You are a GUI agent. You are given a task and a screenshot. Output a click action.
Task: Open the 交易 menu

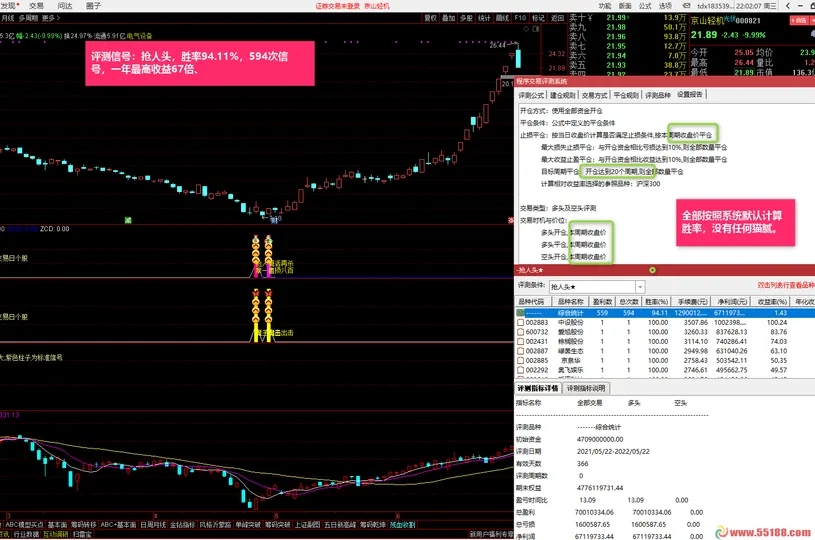(x=37, y=5)
